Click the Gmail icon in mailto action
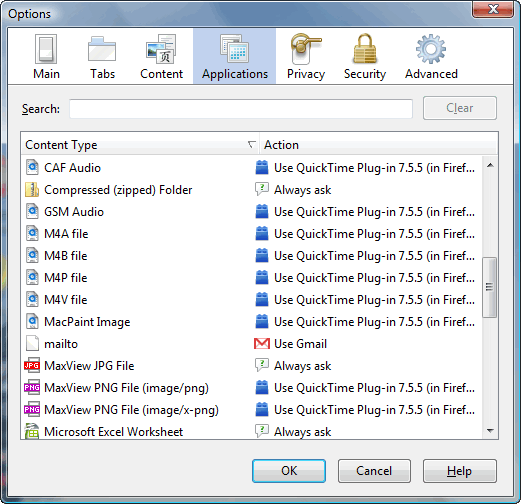This screenshot has width=521, height=504. pyautogui.click(x=262, y=344)
